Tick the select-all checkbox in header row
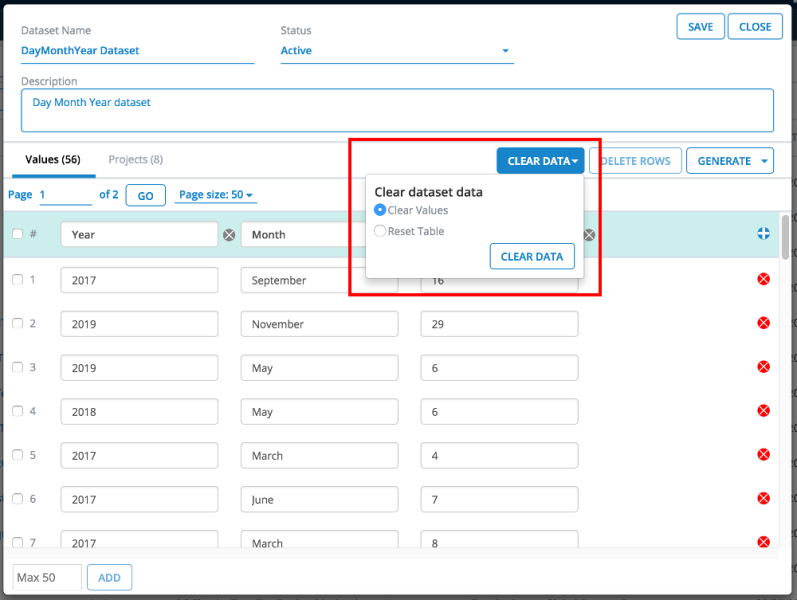Viewport: 797px width, 600px height. [17, 234]
